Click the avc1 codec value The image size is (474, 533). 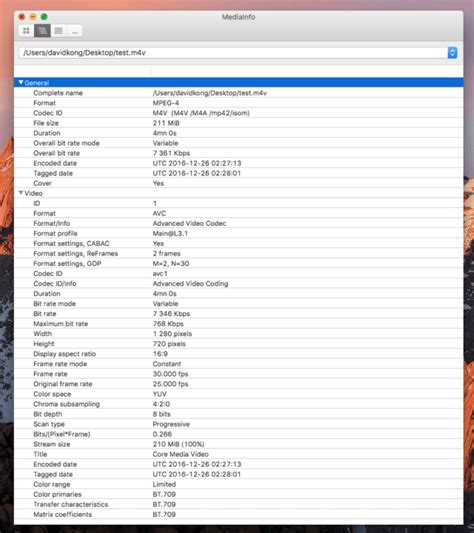160,273
